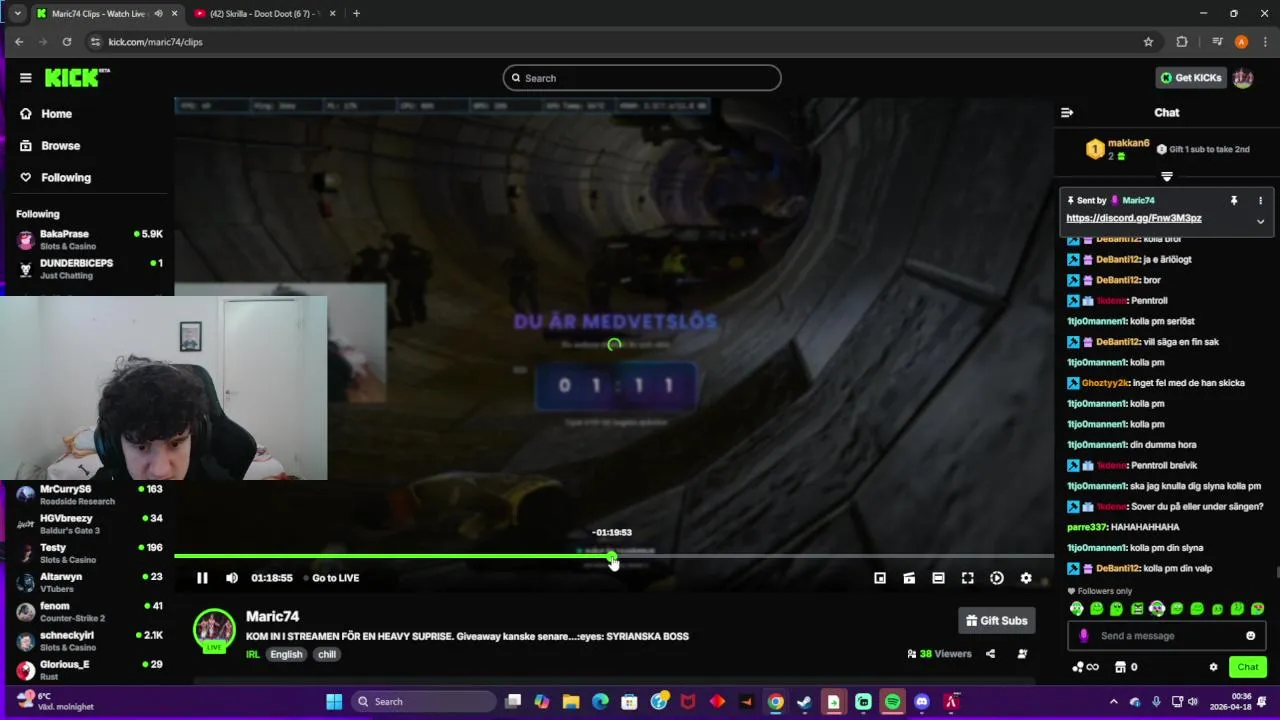Click the 38 Viewers count
This screenshot has width=1280, height=720.
[x=939, y=654]
